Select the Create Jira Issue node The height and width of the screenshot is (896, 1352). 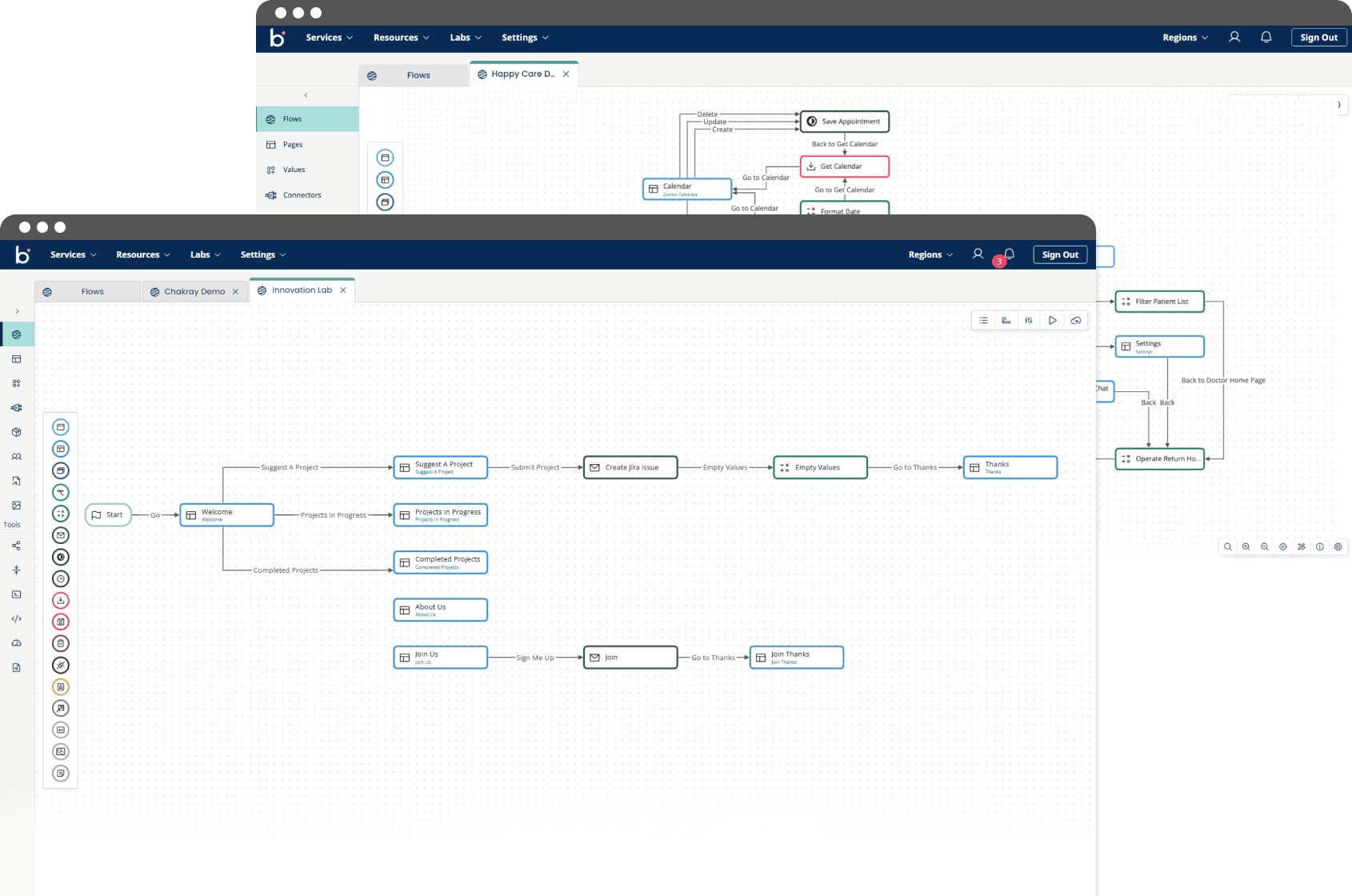click(630, 467)
